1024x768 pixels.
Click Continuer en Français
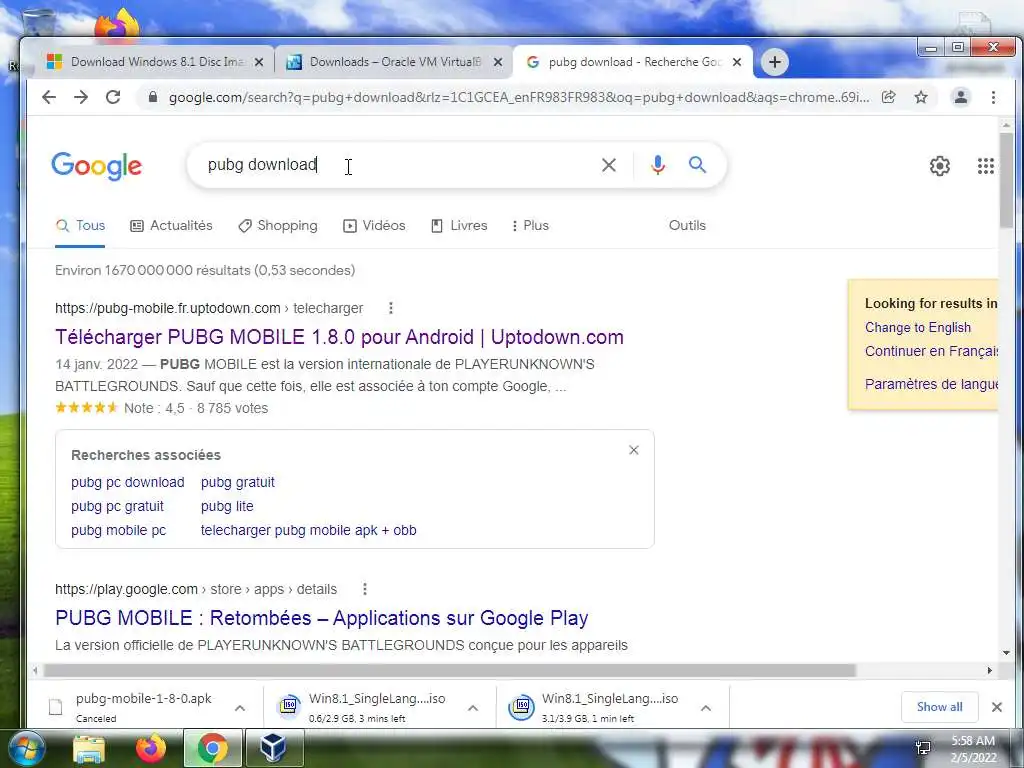[931, 351]
